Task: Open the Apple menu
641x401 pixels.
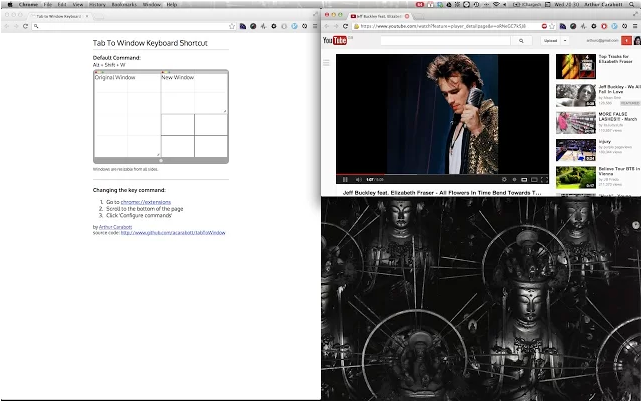Action: 10,4
